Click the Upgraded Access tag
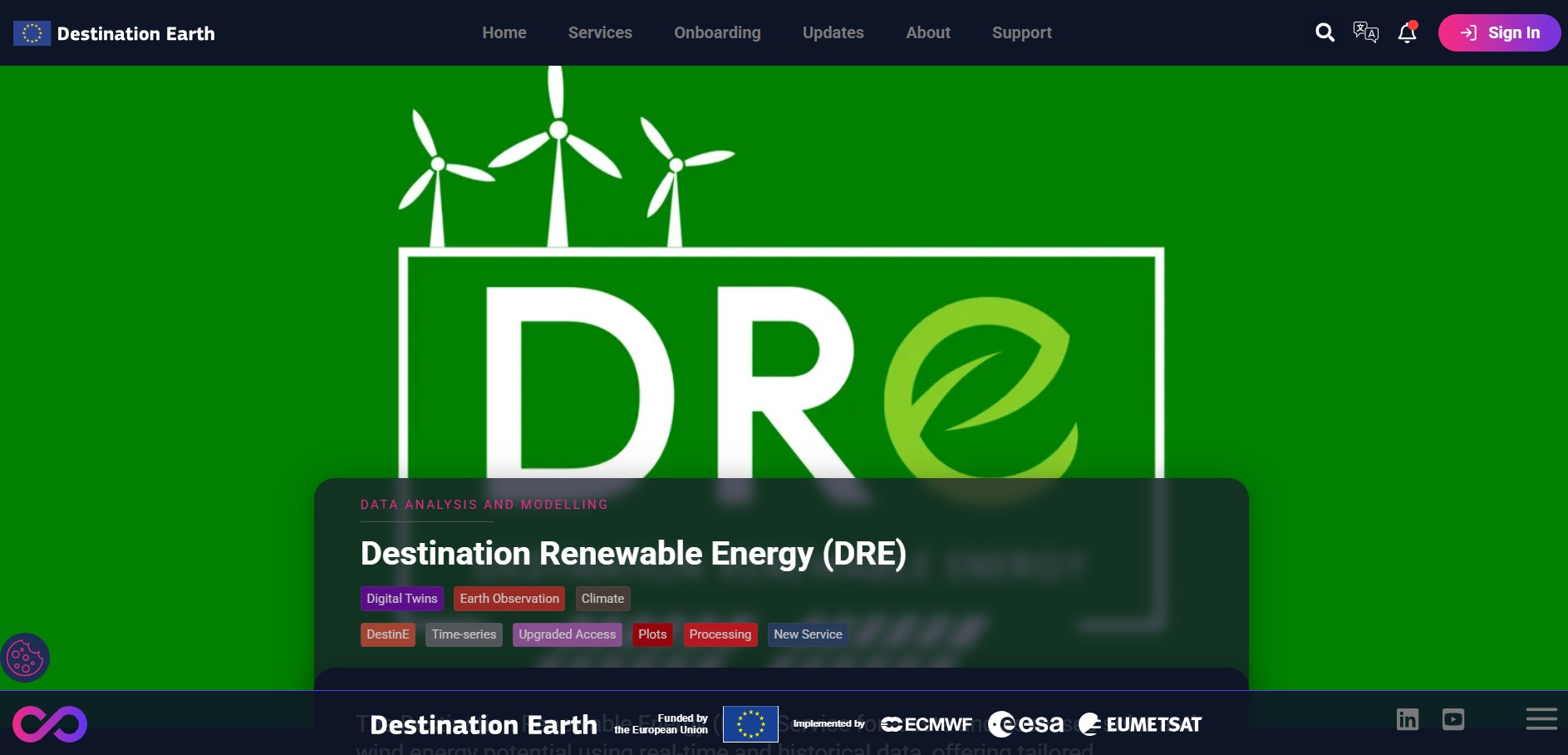 click(x=567, y=634)
